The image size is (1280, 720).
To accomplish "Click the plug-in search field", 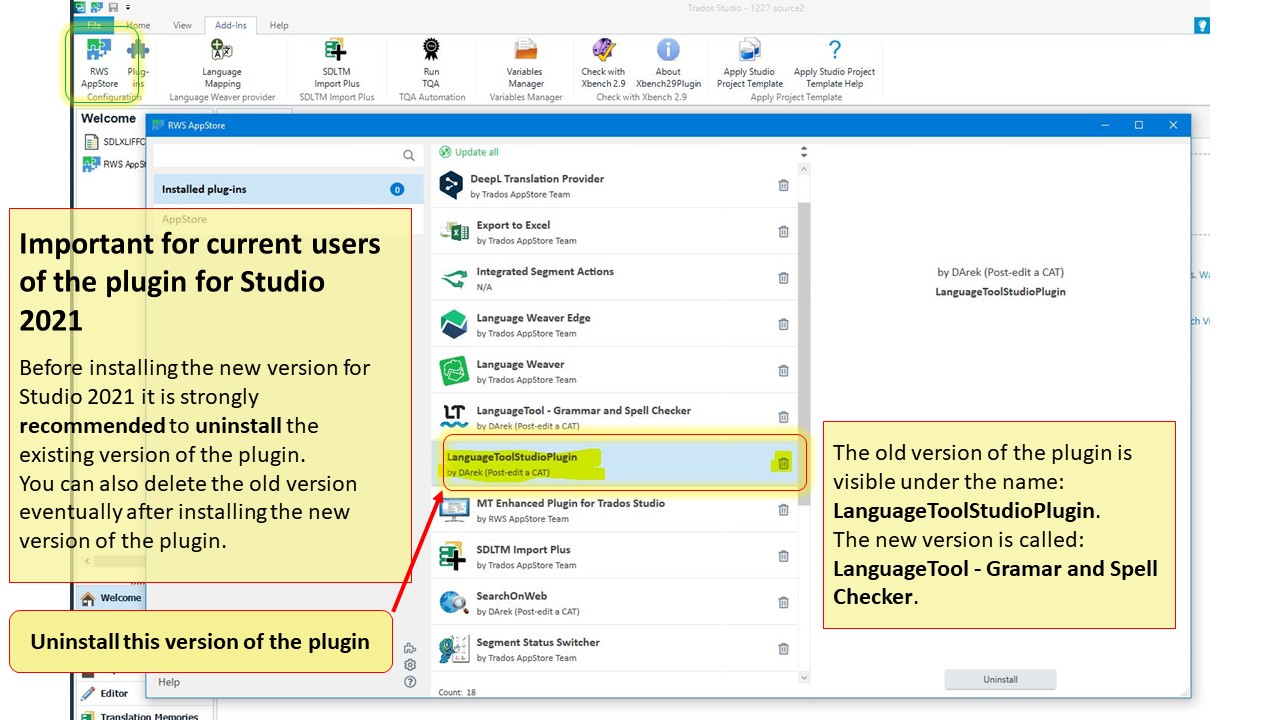I will coord(278,155).
